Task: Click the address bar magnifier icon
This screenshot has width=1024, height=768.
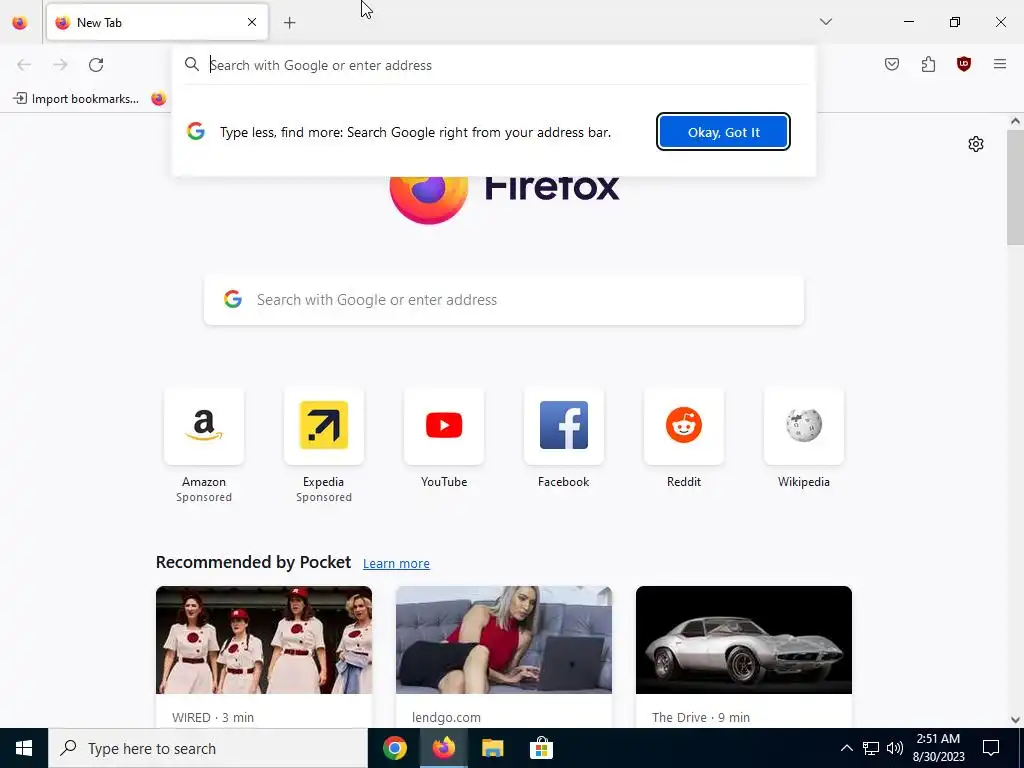Action: [191, 64]
